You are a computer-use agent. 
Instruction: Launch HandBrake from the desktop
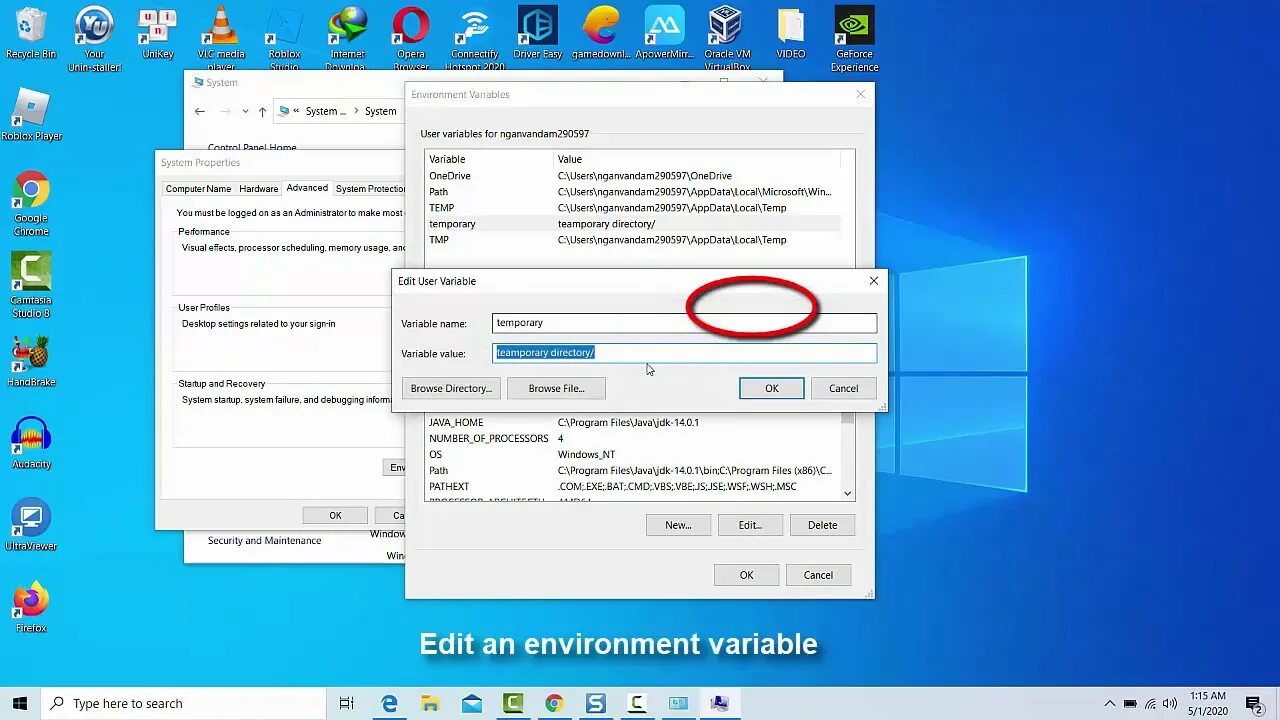pos(31,361)
